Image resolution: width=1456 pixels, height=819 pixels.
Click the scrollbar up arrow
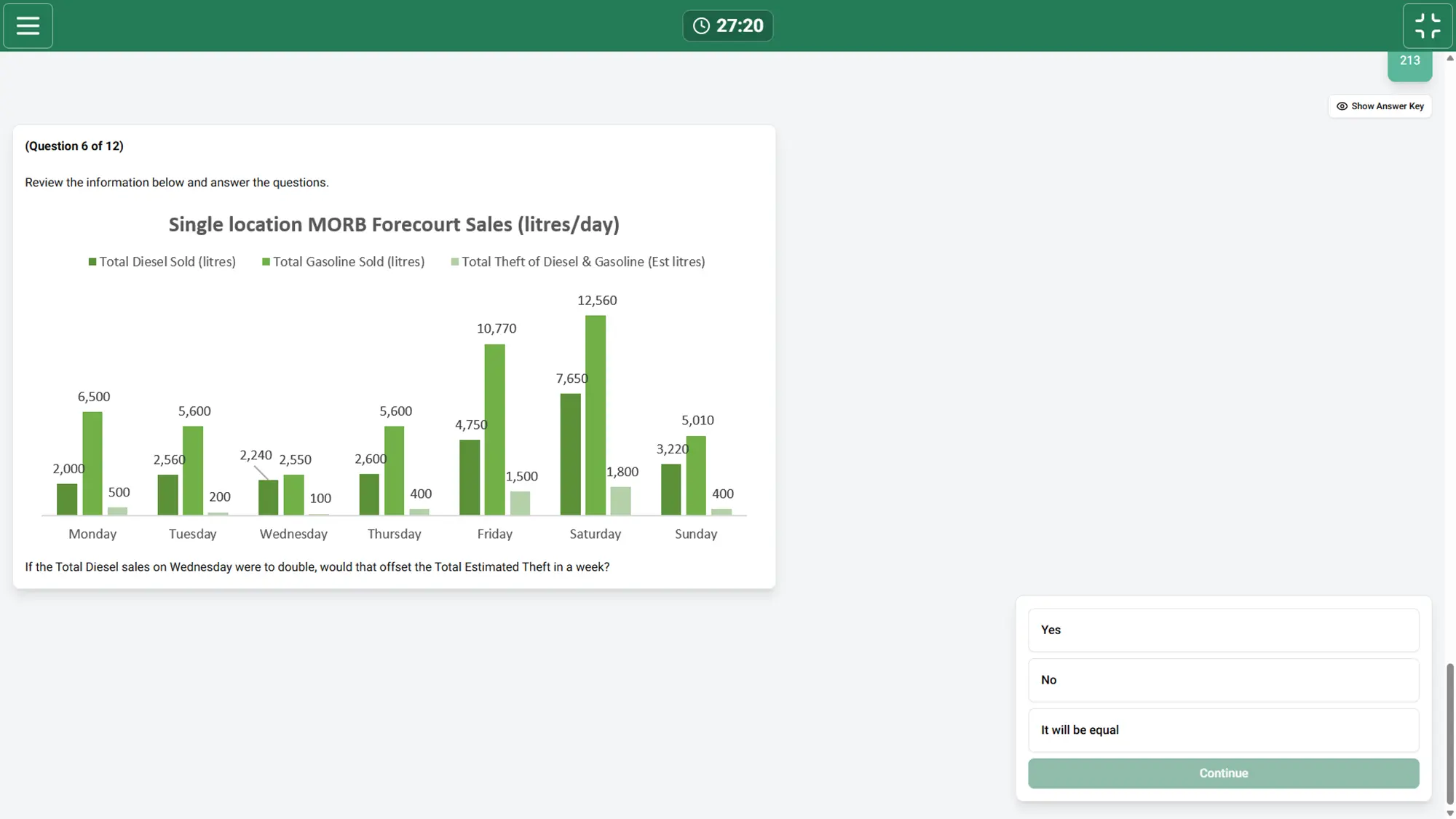1449,58
